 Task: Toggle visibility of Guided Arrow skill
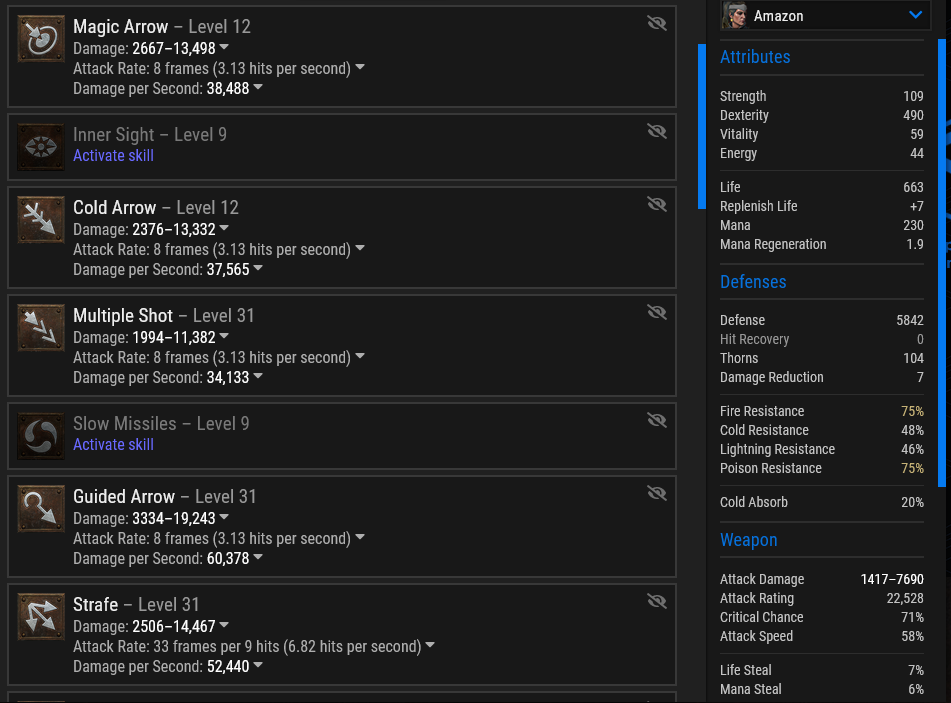[x=656, y=493]
